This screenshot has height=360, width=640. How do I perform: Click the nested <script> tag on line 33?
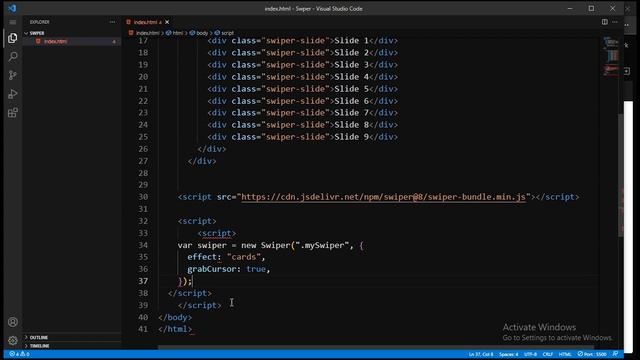217,233
